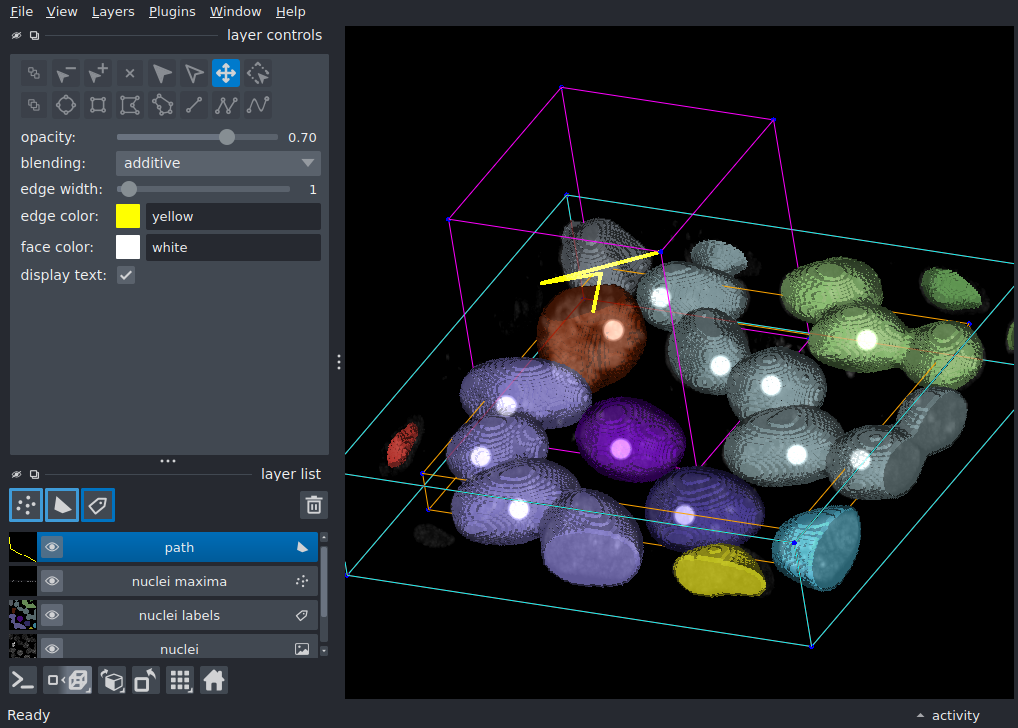Uncheck the display text checkbox
Screen dimensions: 1018x728
(126, 275)
